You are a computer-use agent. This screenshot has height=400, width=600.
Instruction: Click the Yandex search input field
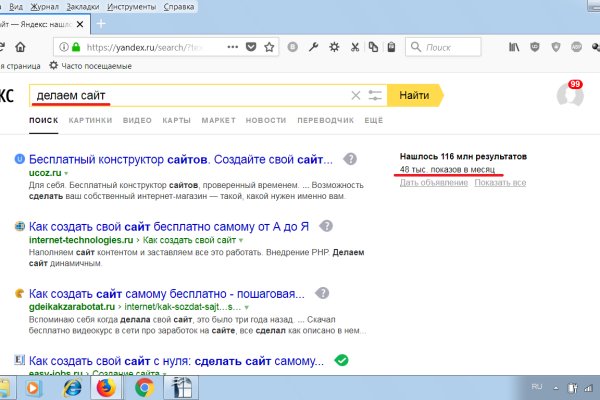[x=190, y=96]
